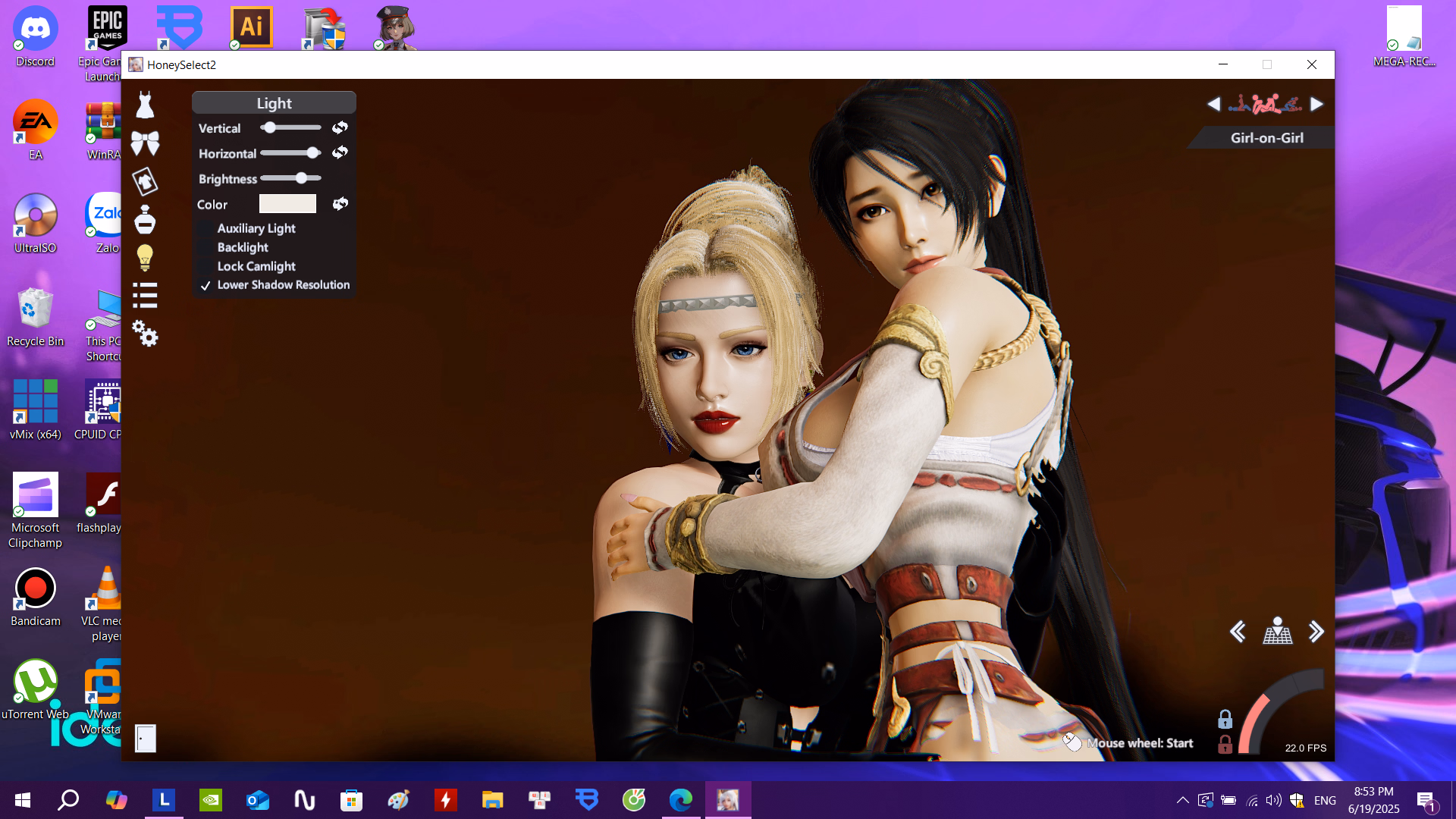Screen dimensions: 1456x819
Task: Show hidden tray icons chevron
Action: 1182,800
